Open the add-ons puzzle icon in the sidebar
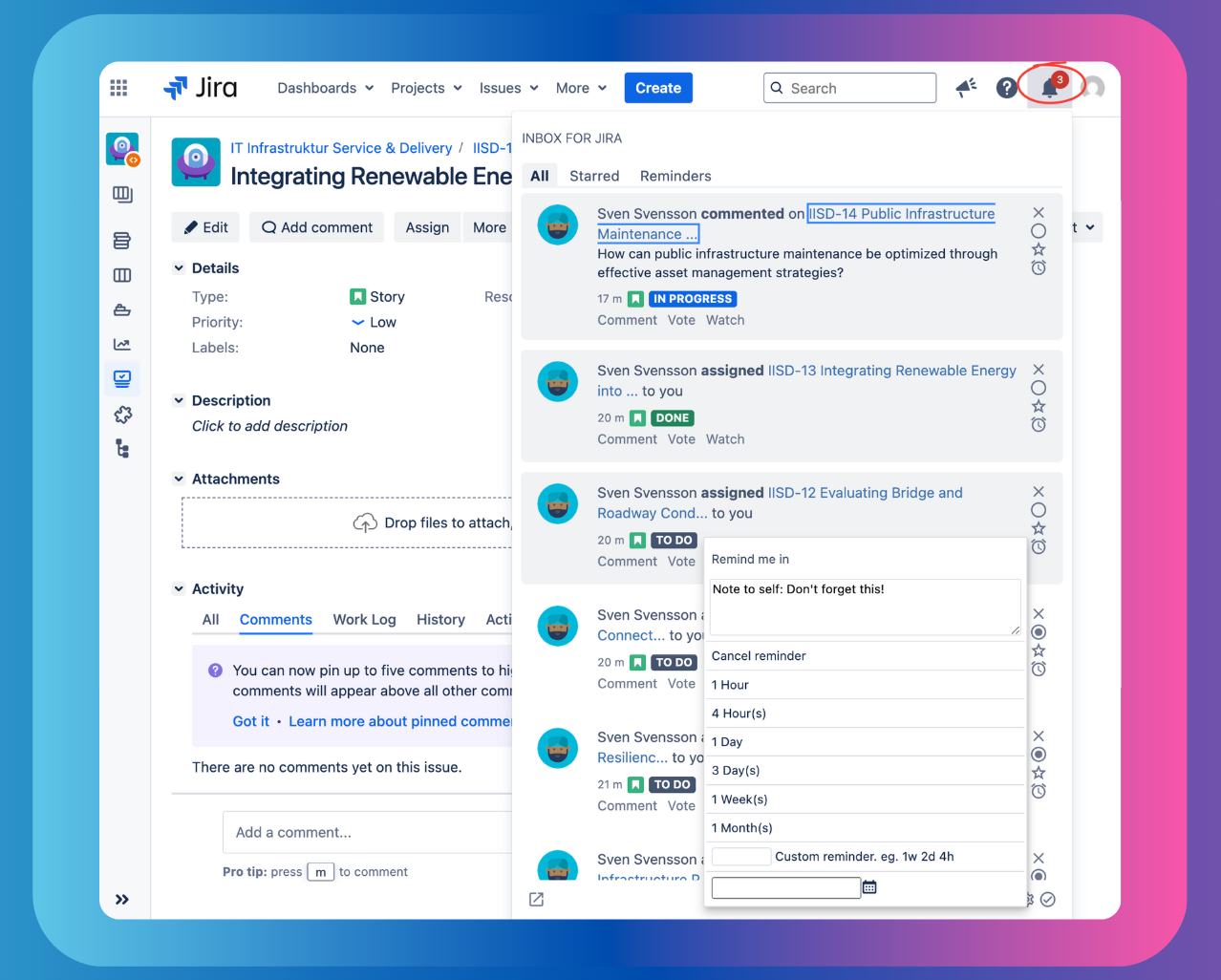 point(122,415)
